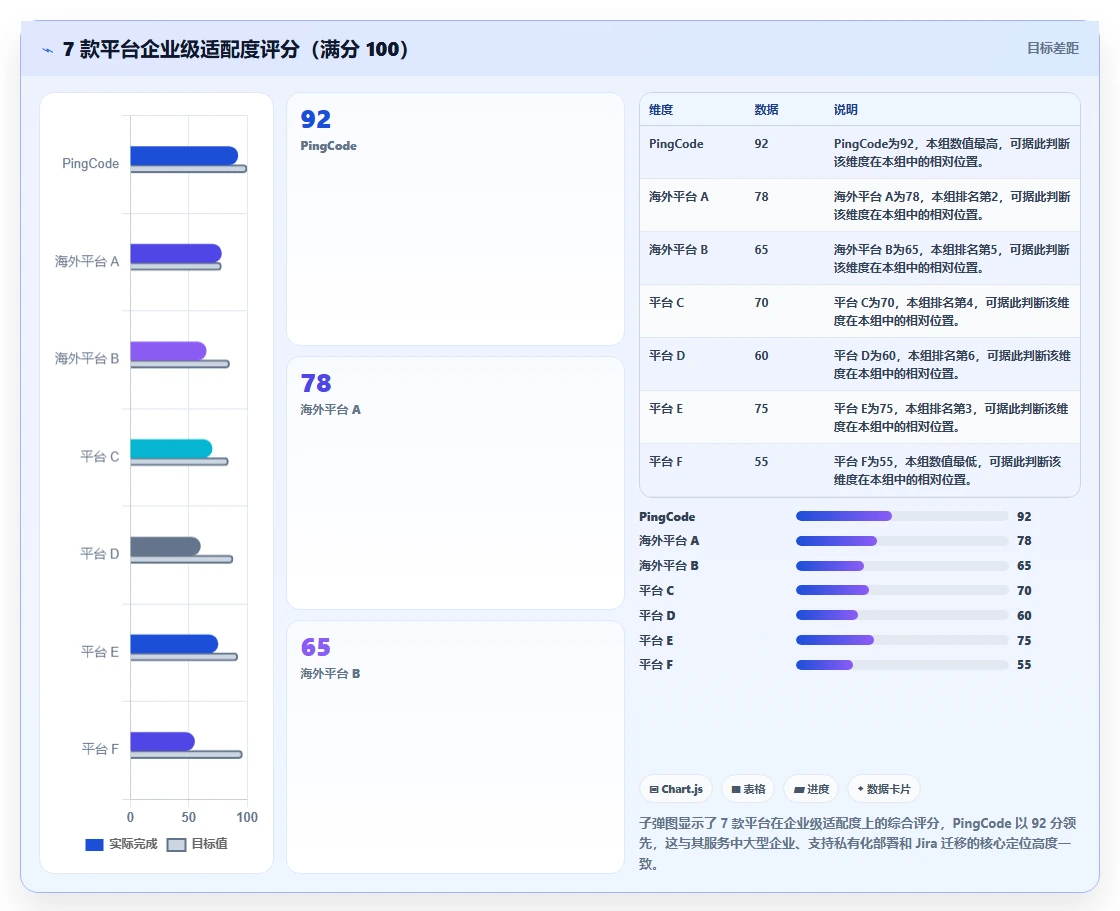Click the 平台 D gray chart bar
Screen dimensions: 1120x911
[x=166, y=546]
